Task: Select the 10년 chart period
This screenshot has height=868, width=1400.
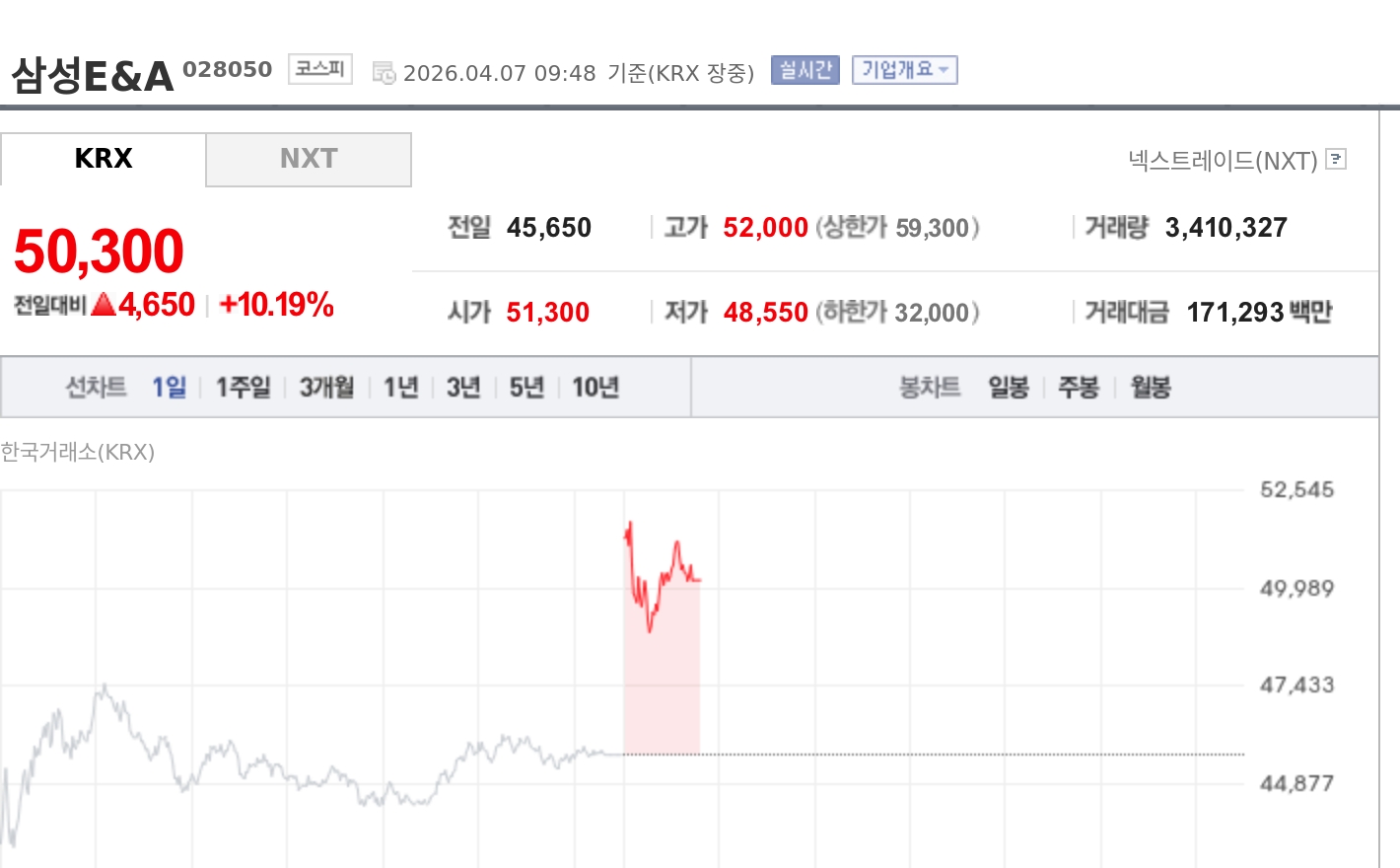Action: 594,387
